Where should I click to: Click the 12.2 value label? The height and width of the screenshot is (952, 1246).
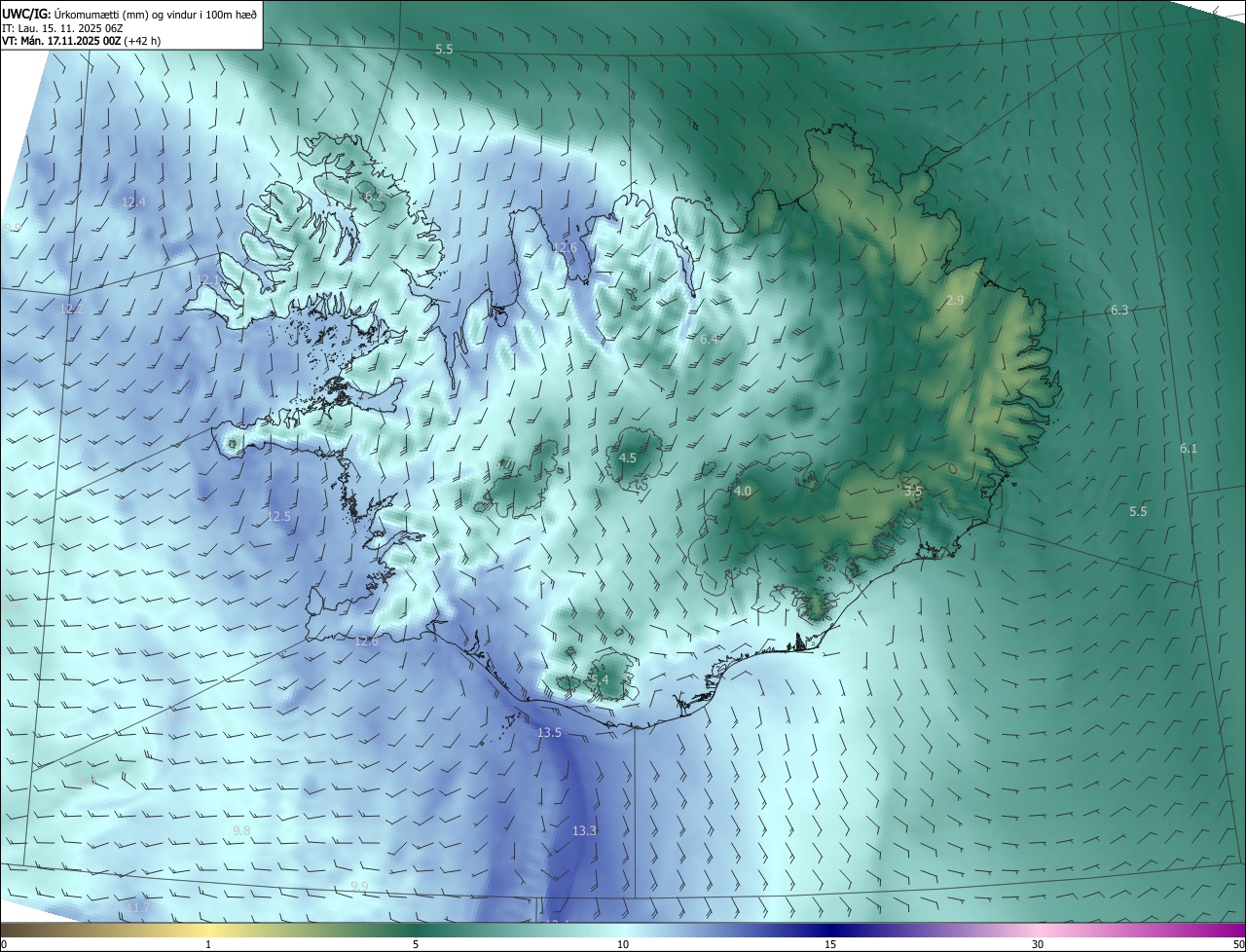click(72, 309)
